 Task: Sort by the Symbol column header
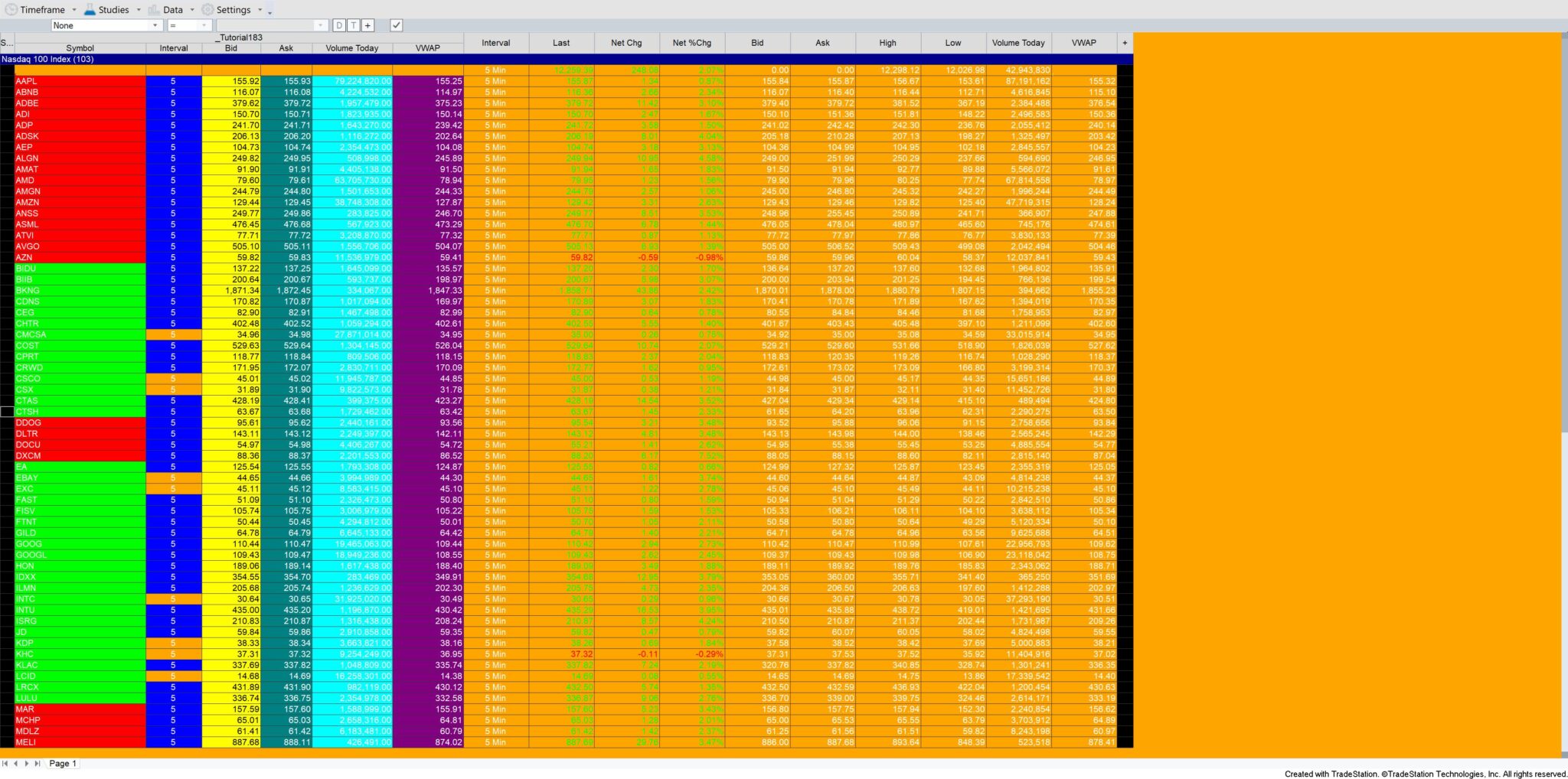coord(80,48)
